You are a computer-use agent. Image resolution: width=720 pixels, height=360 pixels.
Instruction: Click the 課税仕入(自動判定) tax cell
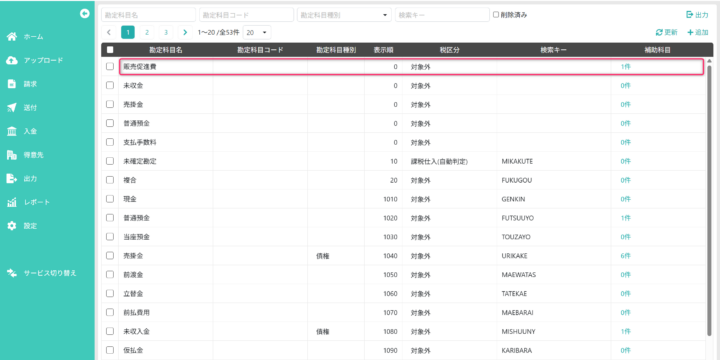tap(450, 161)
